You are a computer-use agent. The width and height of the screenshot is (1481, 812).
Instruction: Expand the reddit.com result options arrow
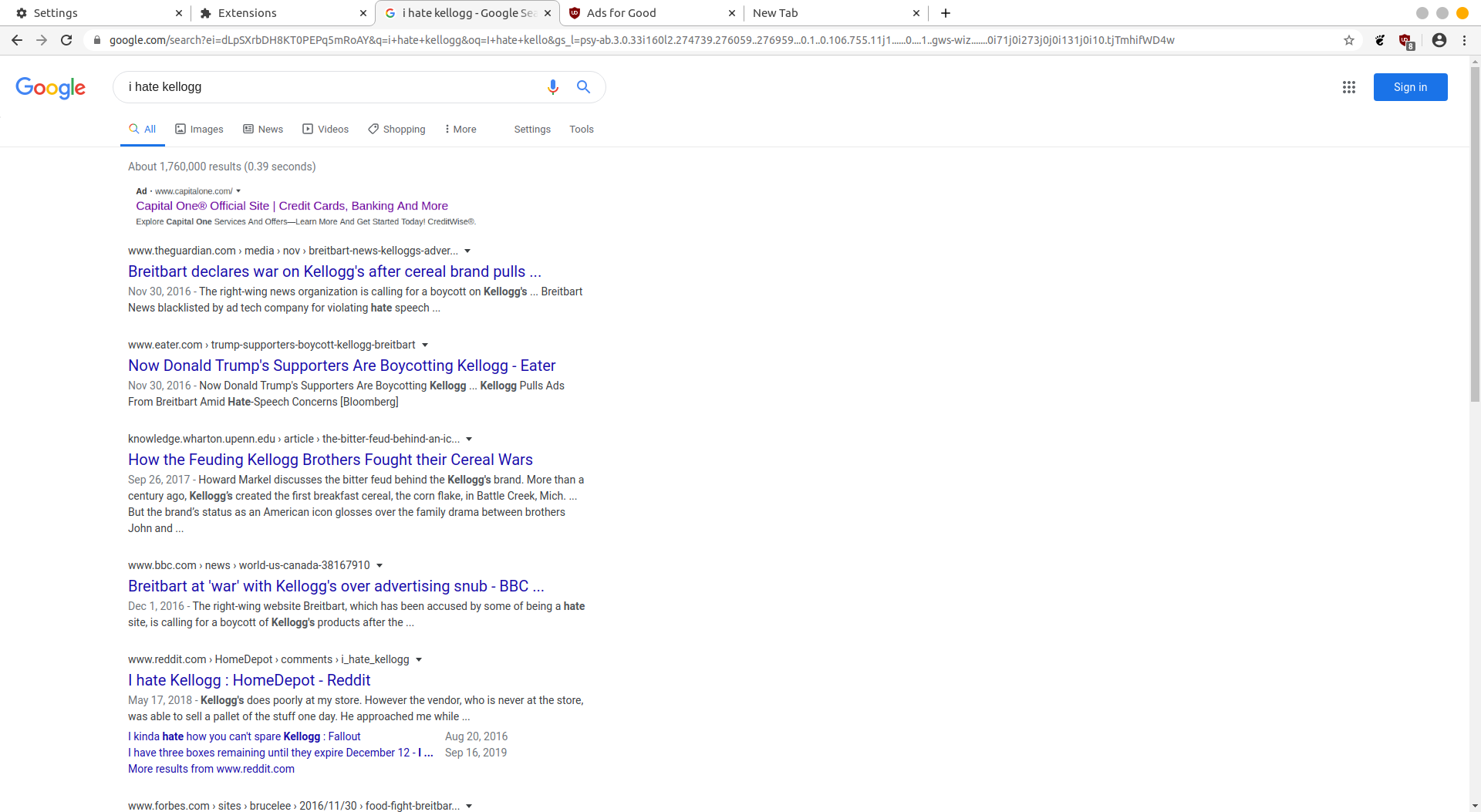tap(419, 660)
